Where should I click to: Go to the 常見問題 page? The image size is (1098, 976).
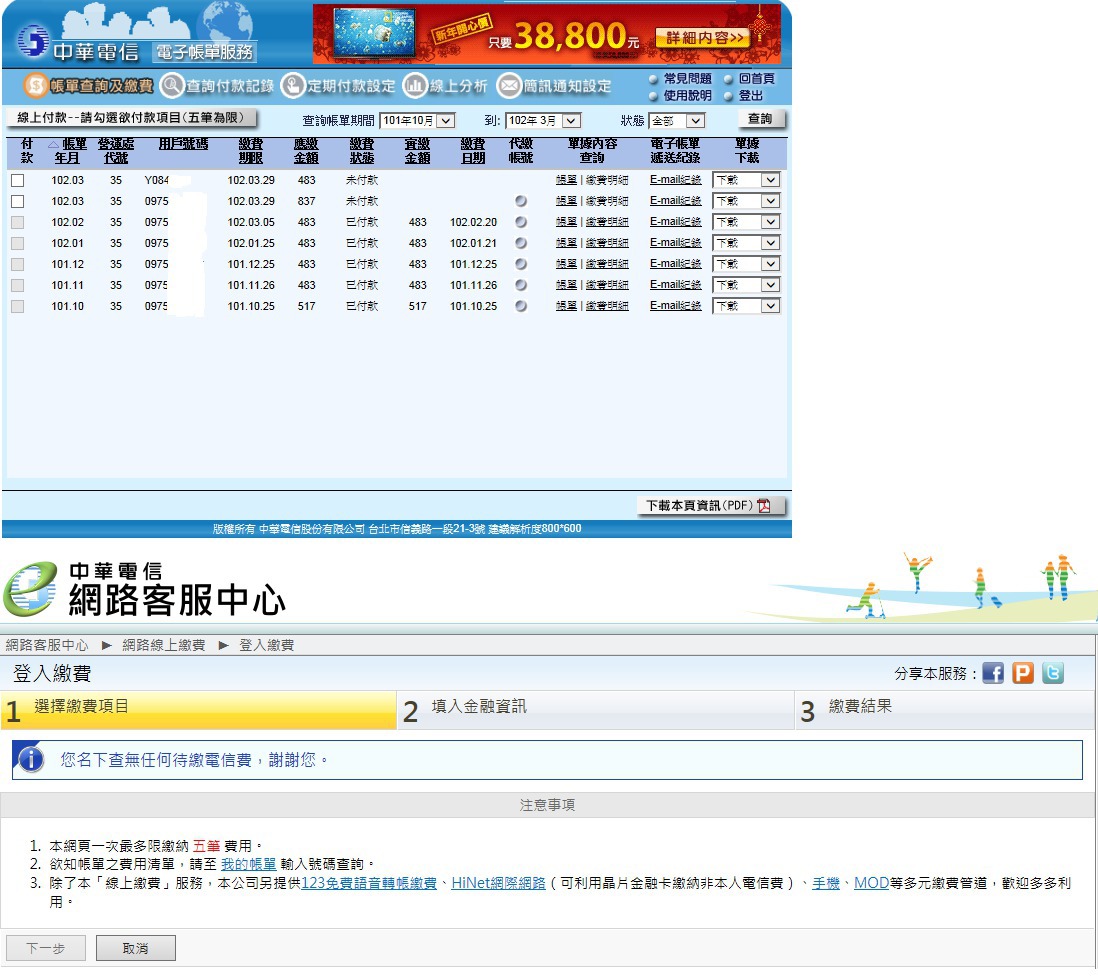[687, 78]
